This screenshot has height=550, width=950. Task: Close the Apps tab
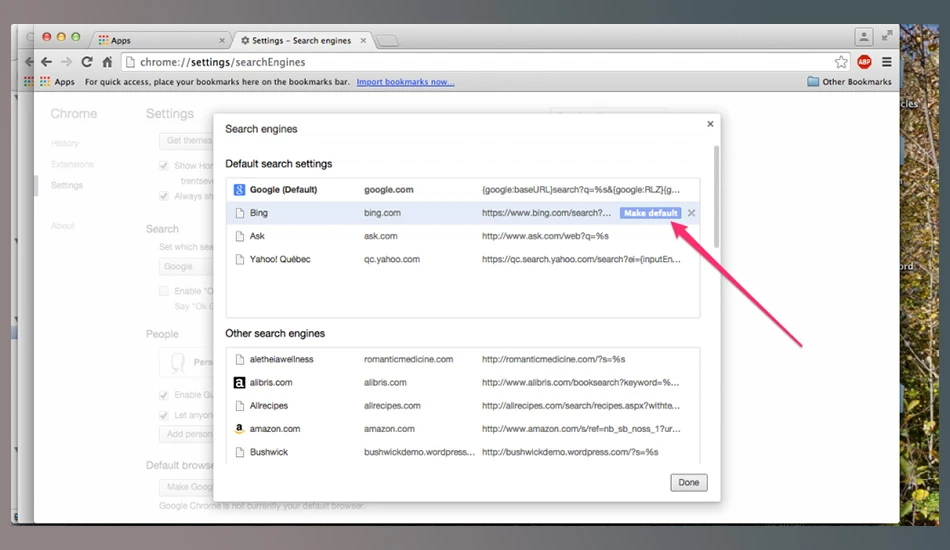222,41
